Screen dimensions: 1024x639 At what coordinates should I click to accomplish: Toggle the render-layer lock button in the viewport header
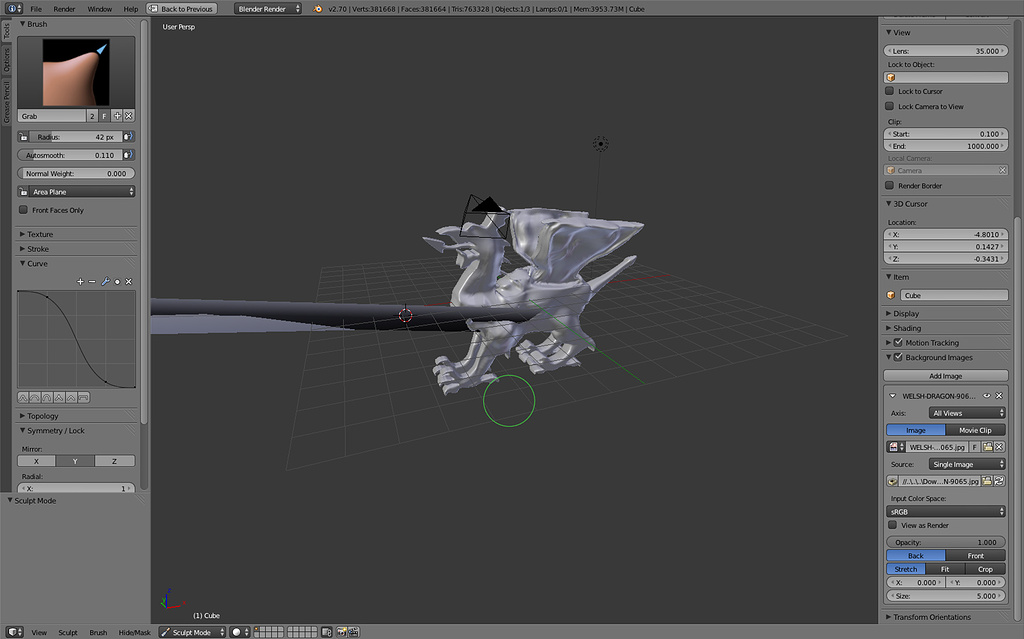tap(327, 632)
